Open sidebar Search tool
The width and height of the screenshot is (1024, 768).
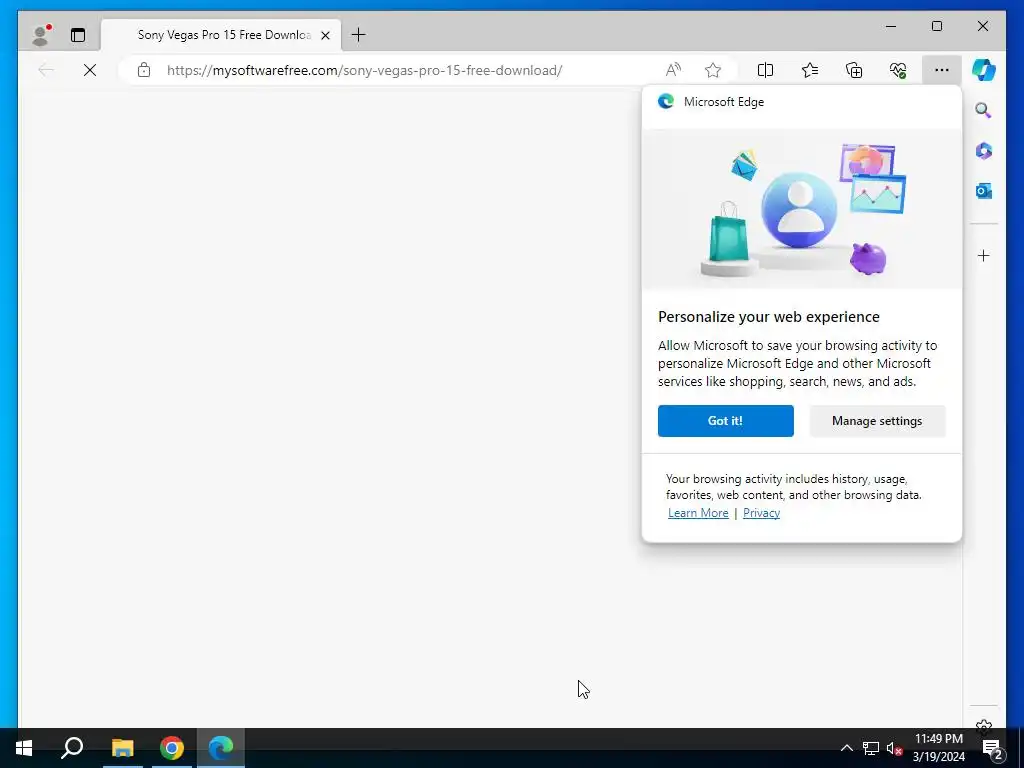(984, 110)
